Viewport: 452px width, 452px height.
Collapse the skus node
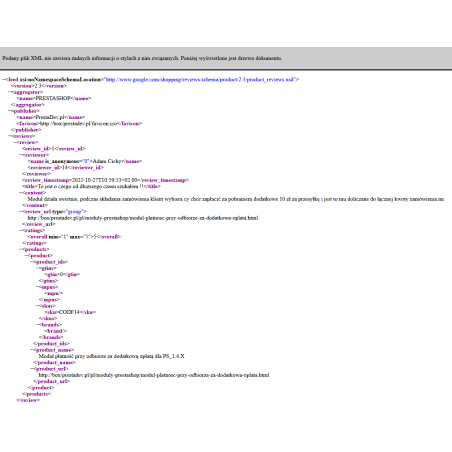pos(38,306)
